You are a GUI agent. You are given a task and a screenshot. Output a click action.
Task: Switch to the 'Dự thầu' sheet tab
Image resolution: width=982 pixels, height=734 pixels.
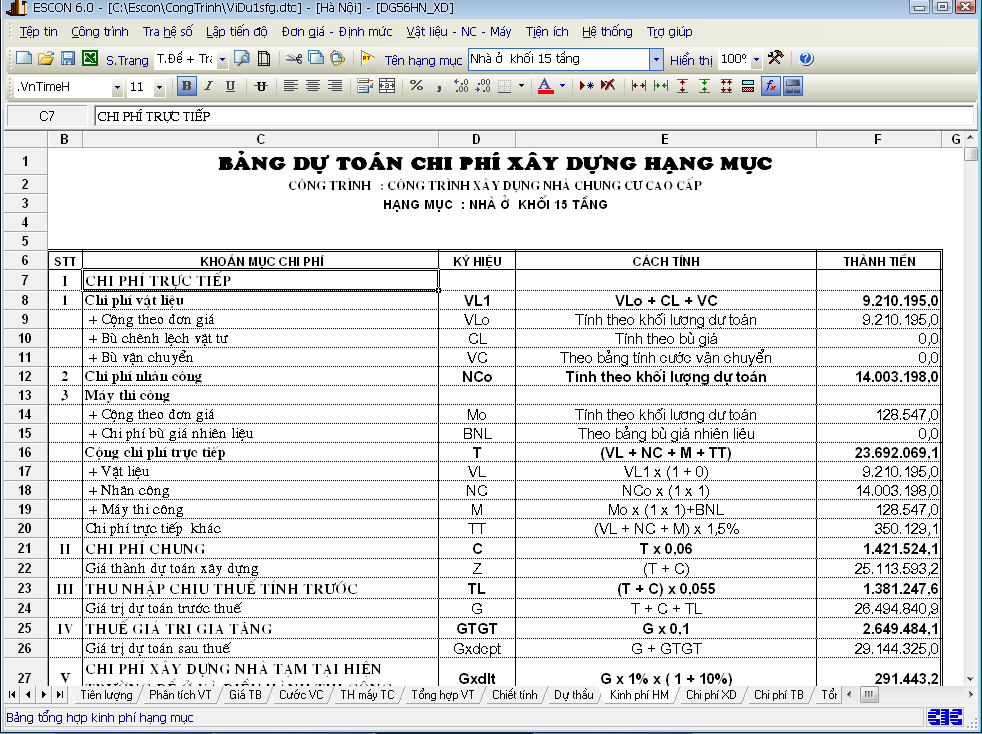click(573, 694)
